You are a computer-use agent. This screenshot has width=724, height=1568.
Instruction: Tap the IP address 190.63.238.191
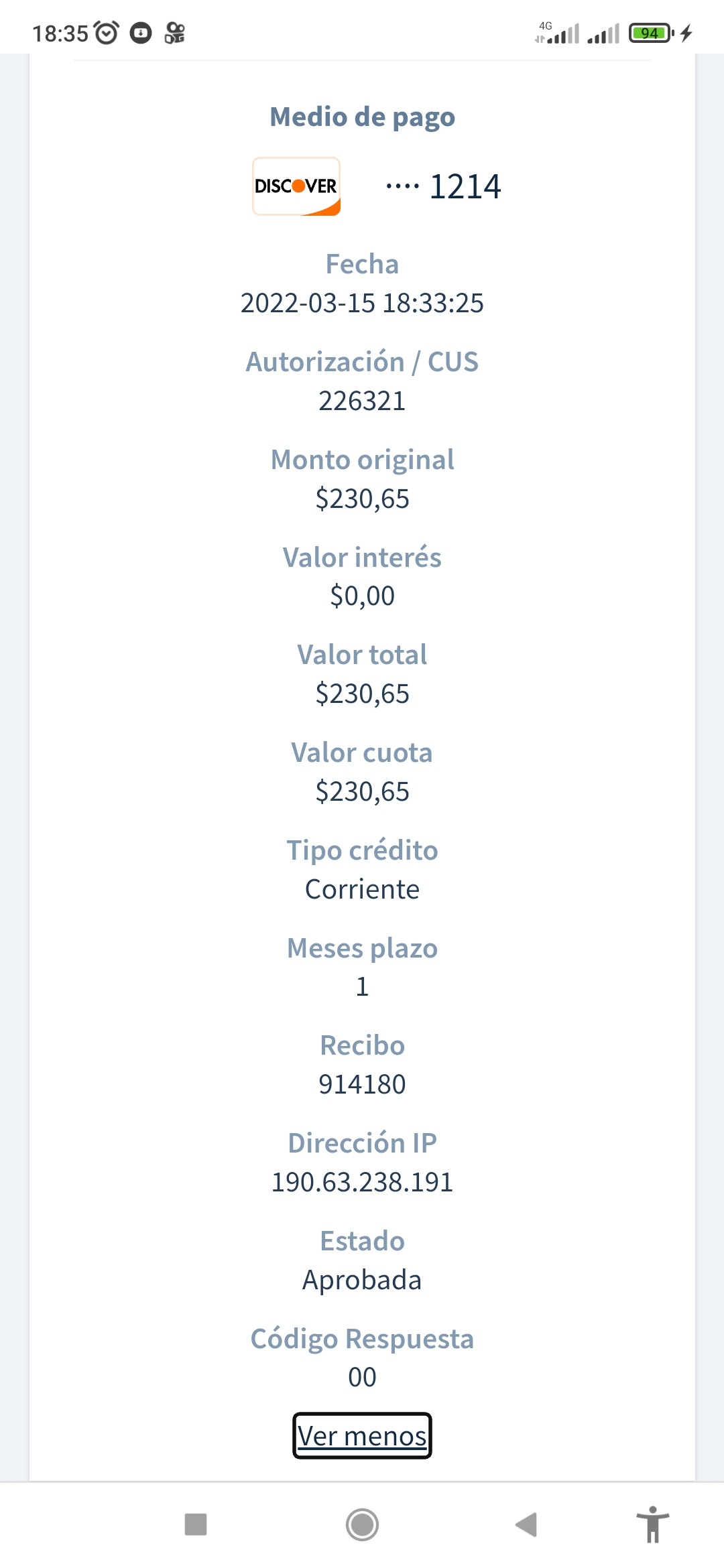362,1182
